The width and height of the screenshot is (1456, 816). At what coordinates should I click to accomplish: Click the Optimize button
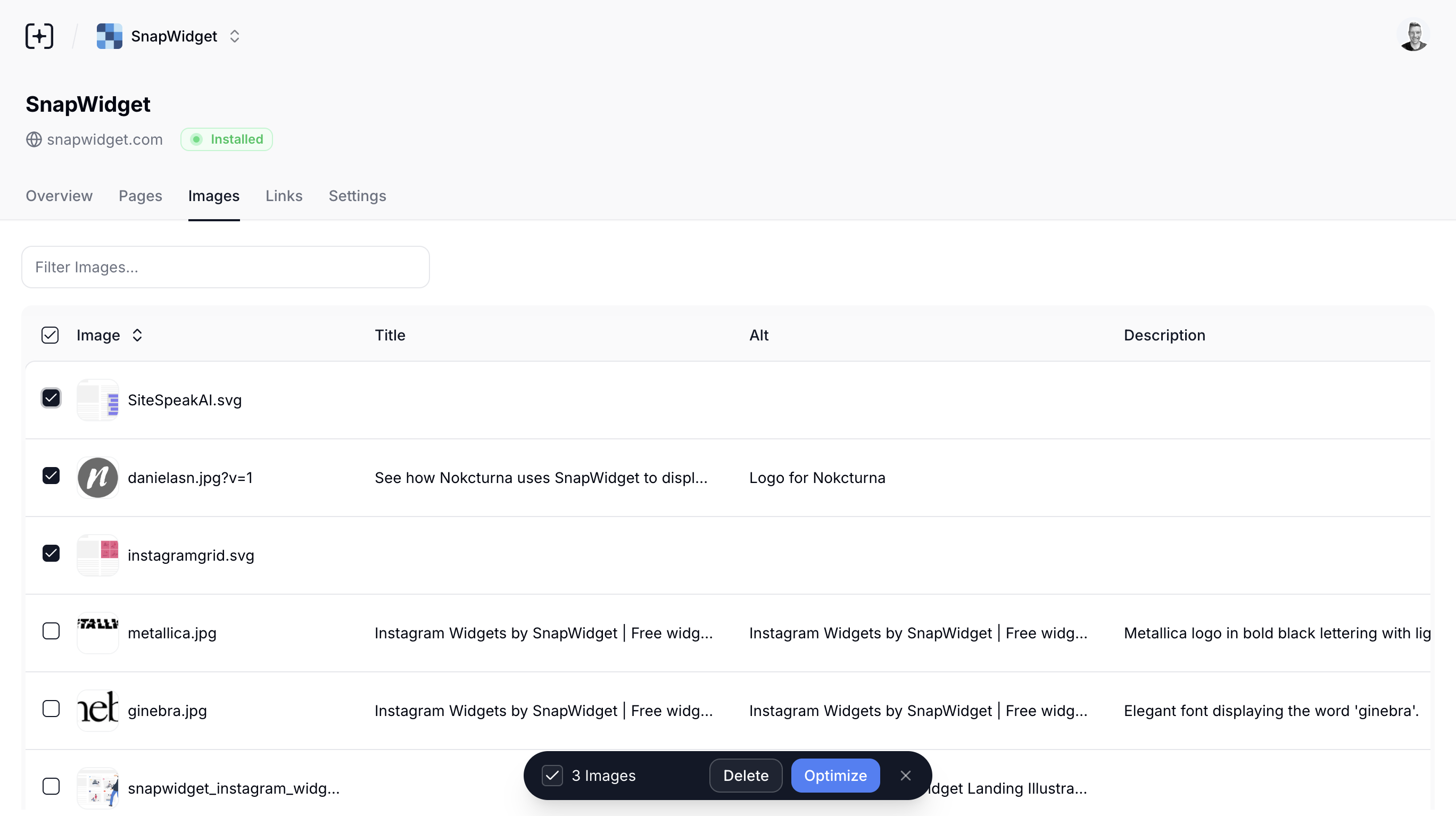pos(835,776)
